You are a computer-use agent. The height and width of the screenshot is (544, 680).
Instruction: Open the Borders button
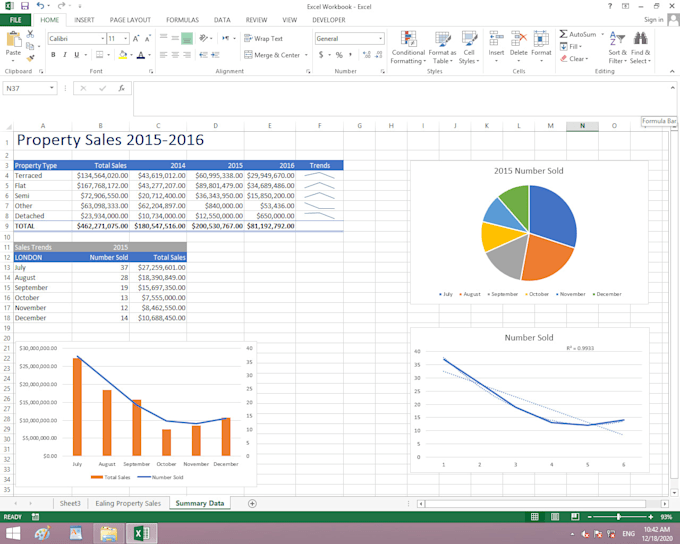click(99, 55)
